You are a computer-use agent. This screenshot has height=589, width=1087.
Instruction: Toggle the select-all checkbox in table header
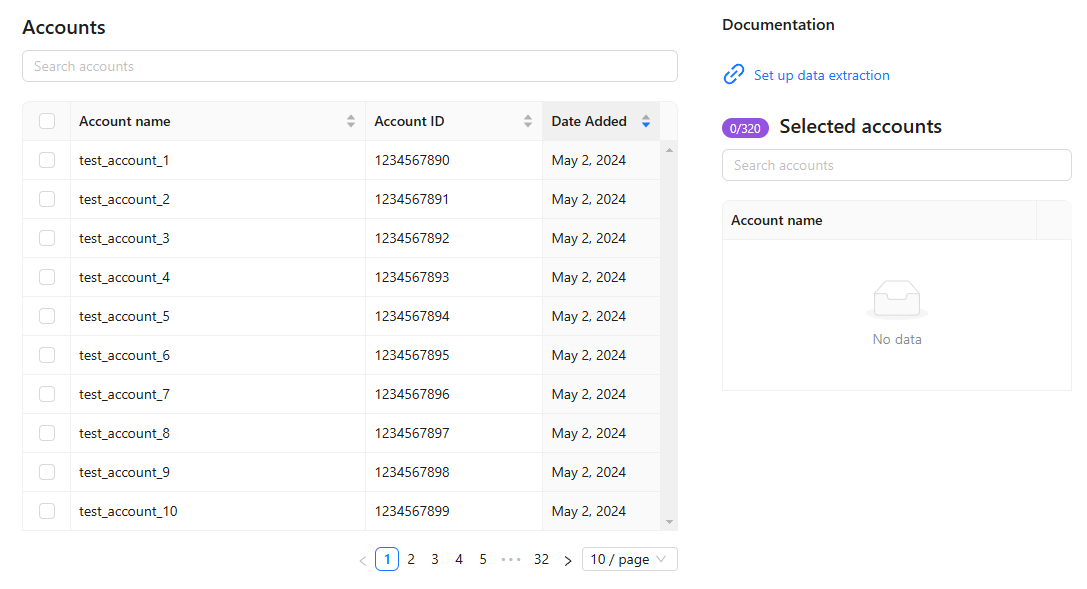click(47, 121)
